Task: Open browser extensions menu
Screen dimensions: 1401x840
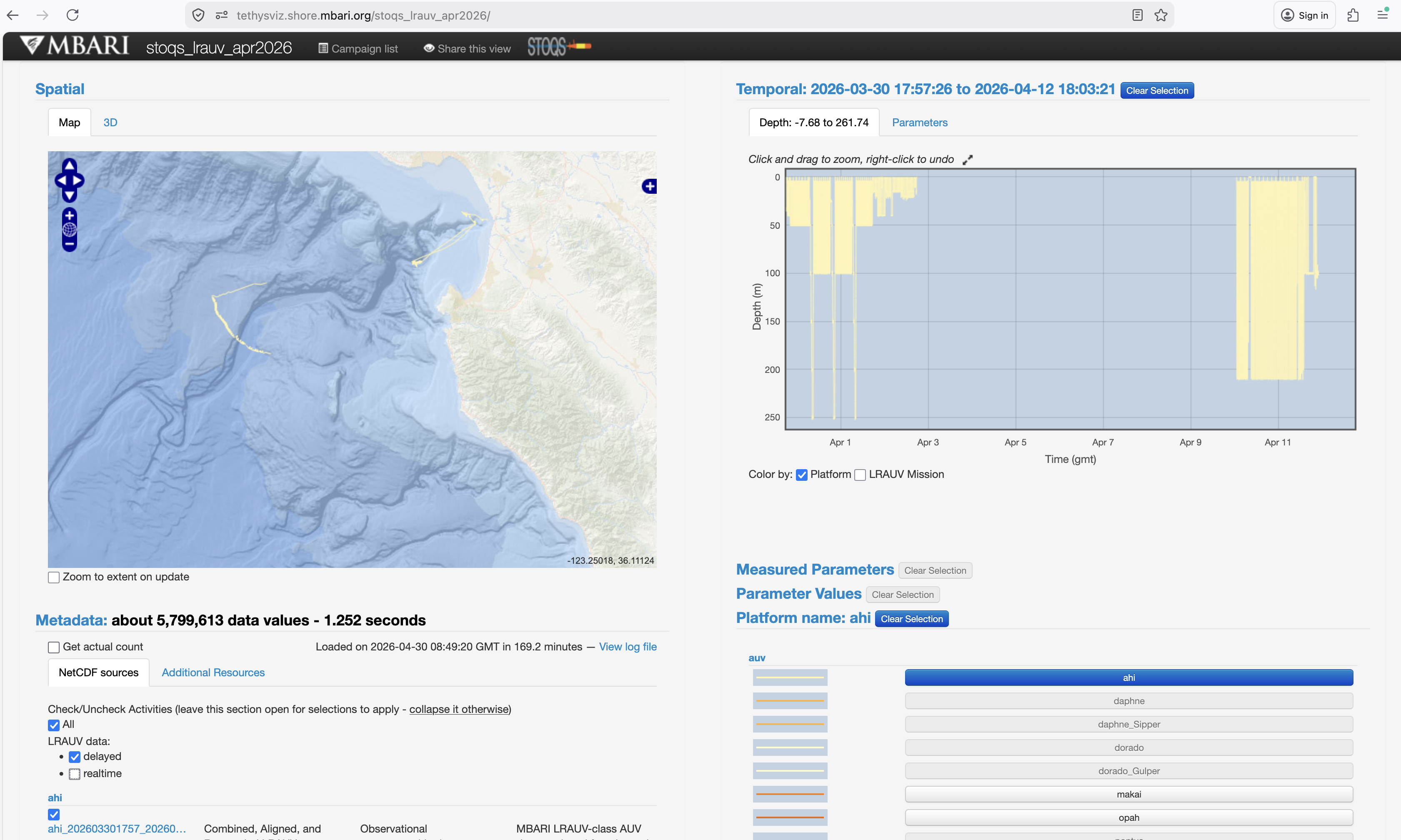Action: pos(1353,15)
